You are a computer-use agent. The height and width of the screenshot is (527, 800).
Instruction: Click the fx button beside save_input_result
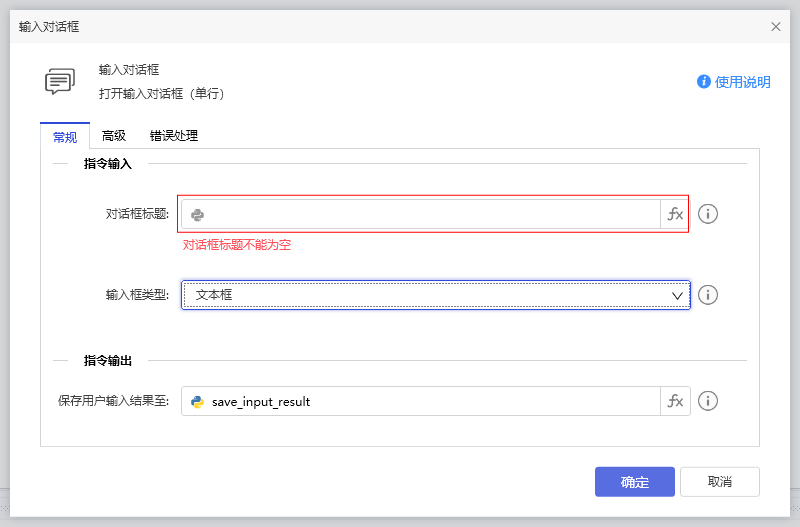[x=675, y=401]
